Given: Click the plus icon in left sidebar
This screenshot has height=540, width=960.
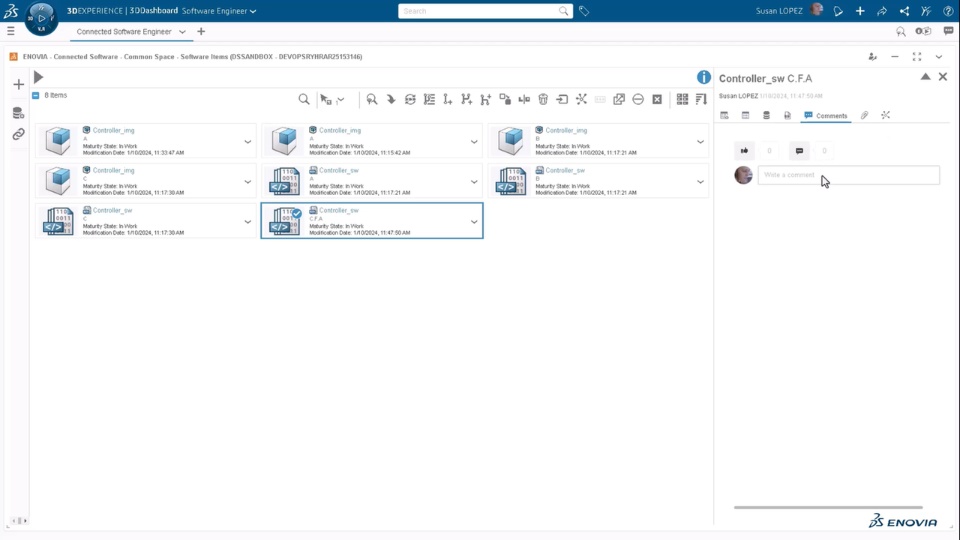Looking at the screenshot, I should pos(18,84).
